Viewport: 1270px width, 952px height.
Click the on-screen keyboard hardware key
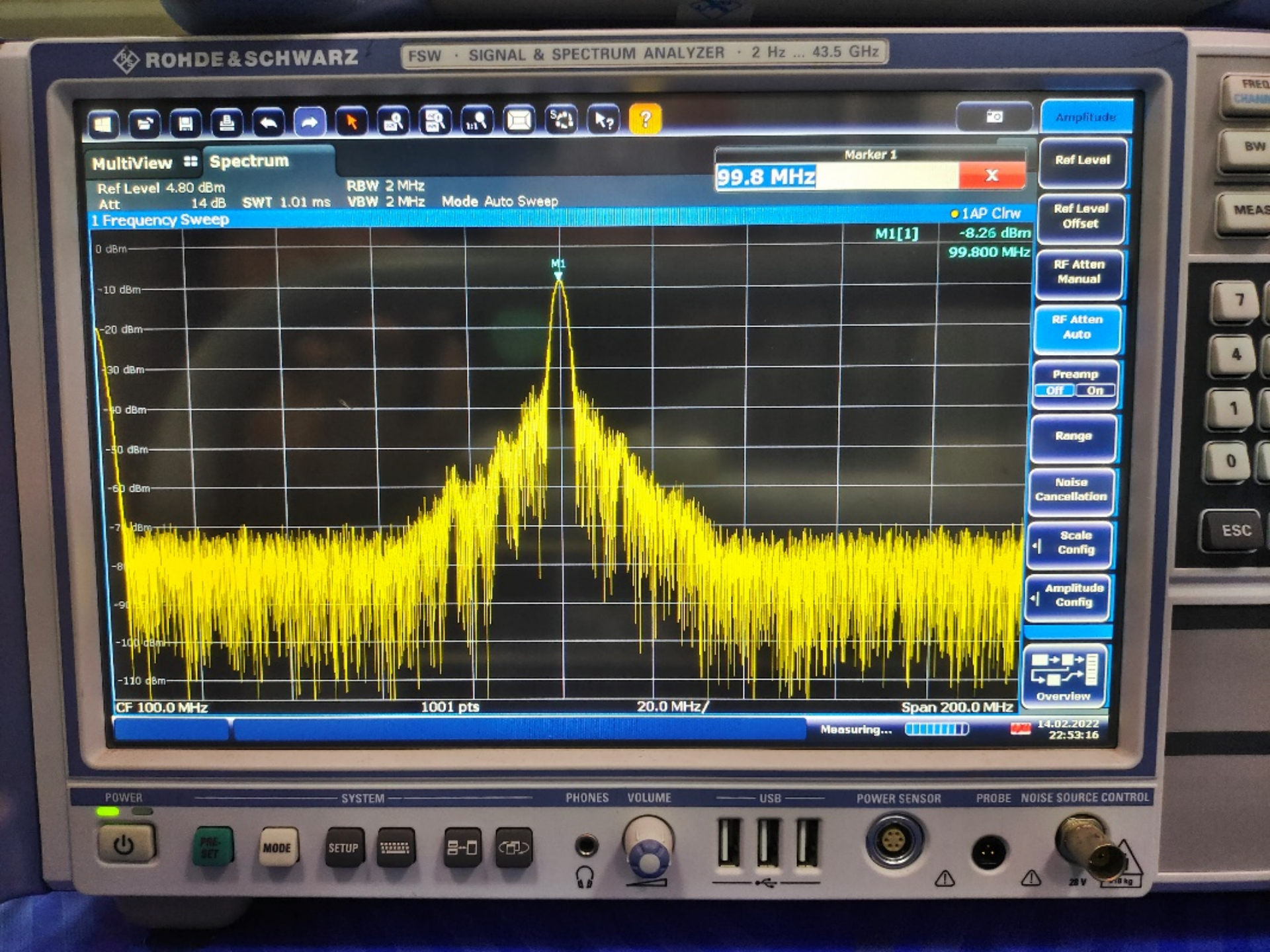coord(396,848)
